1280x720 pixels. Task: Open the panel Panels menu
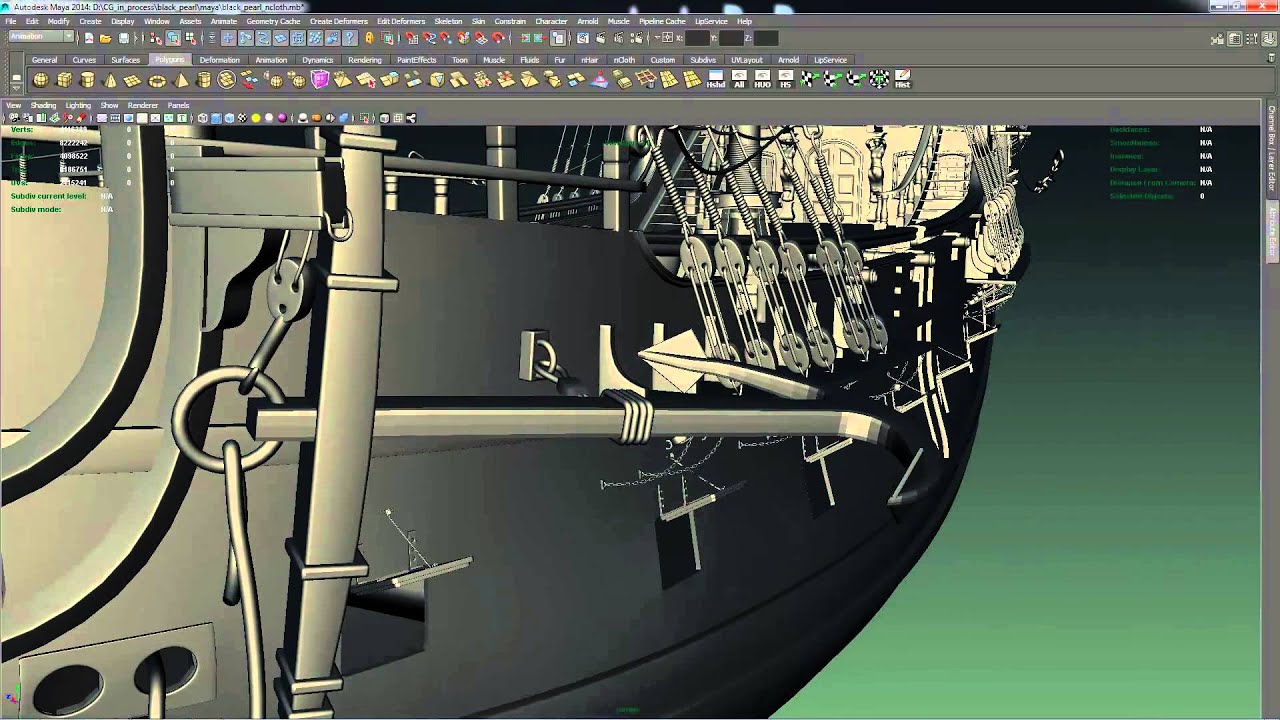(x=178, y=105)
